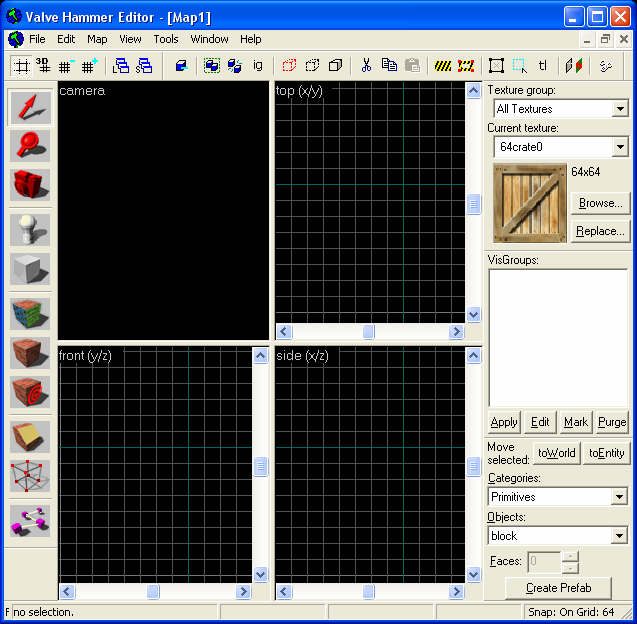Select the Apply Current Texture tool

point(30,353)
